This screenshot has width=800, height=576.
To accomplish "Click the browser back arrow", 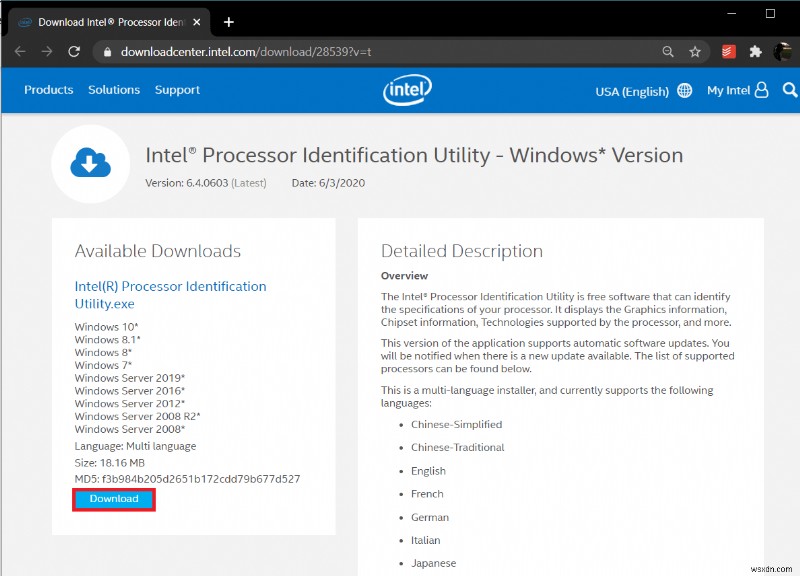I will pyautogui.click(x=20, y=52).
